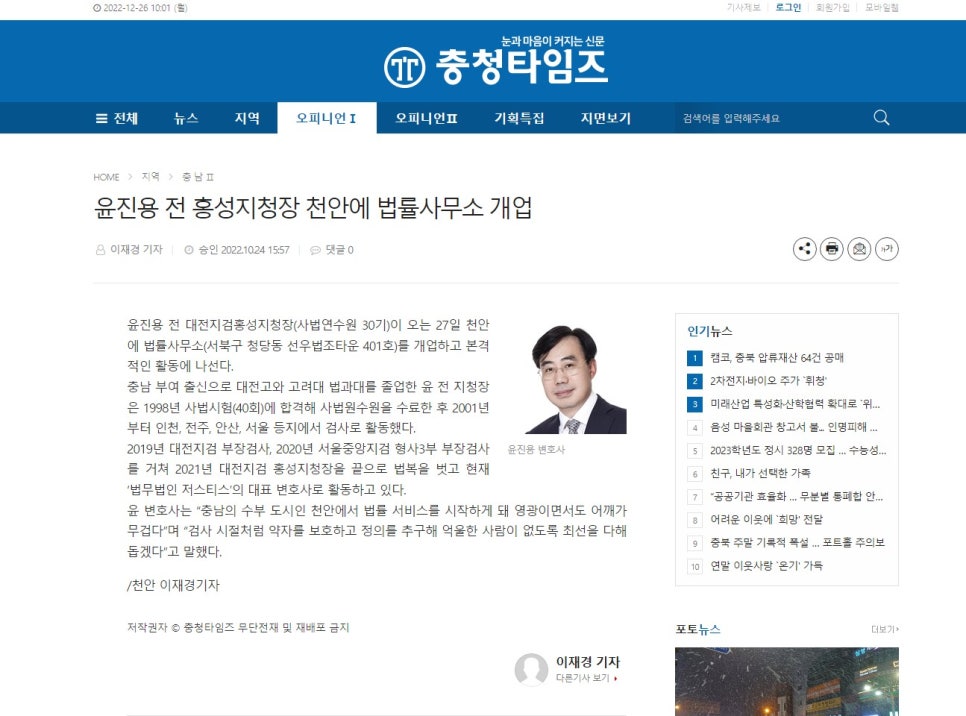Open popular news 음성 마을회관 창고서 불
Image resolution: width=966 pixels, height=716 pixels.
[x=794, y=427]
